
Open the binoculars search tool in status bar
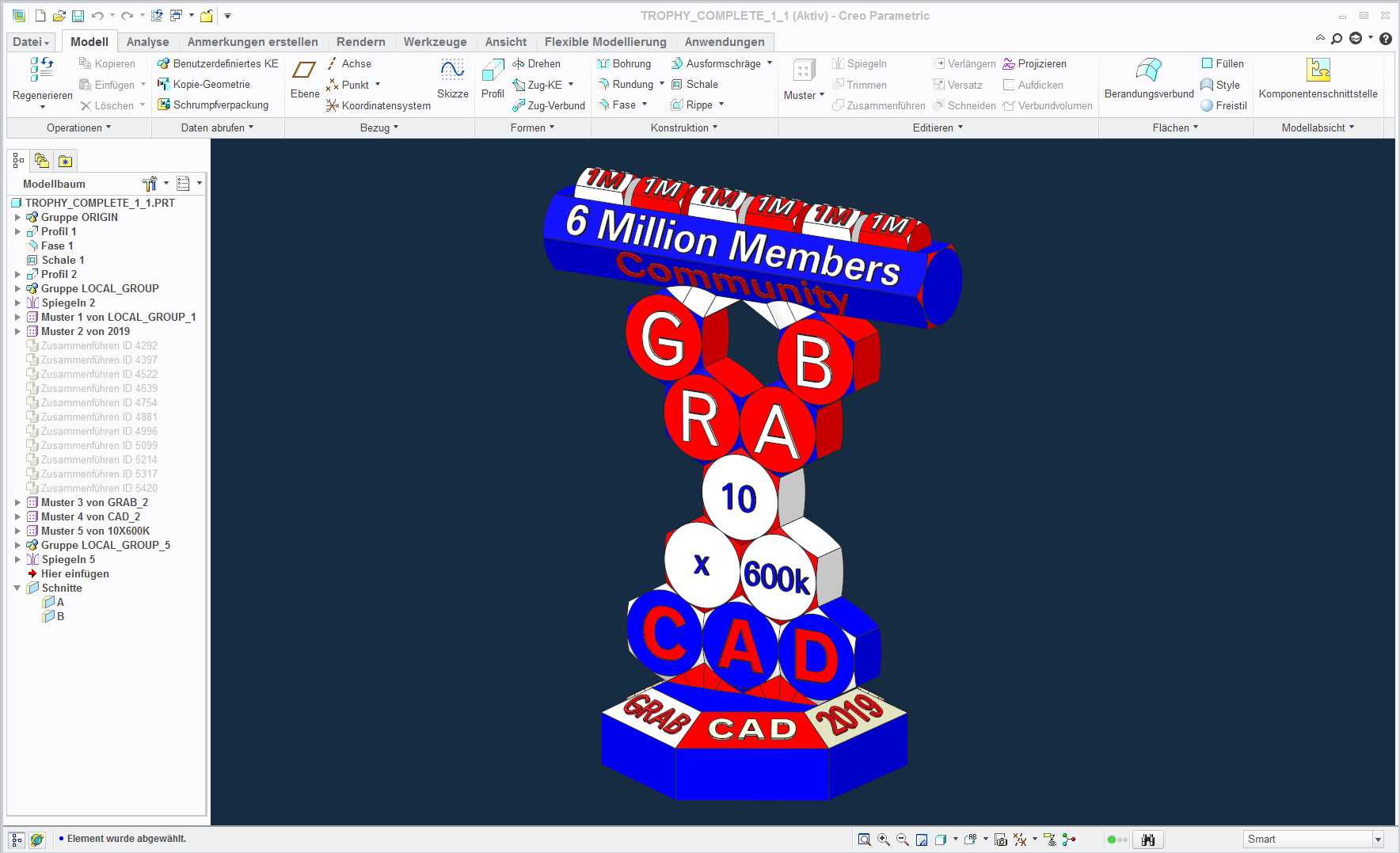coord(1148,840)
